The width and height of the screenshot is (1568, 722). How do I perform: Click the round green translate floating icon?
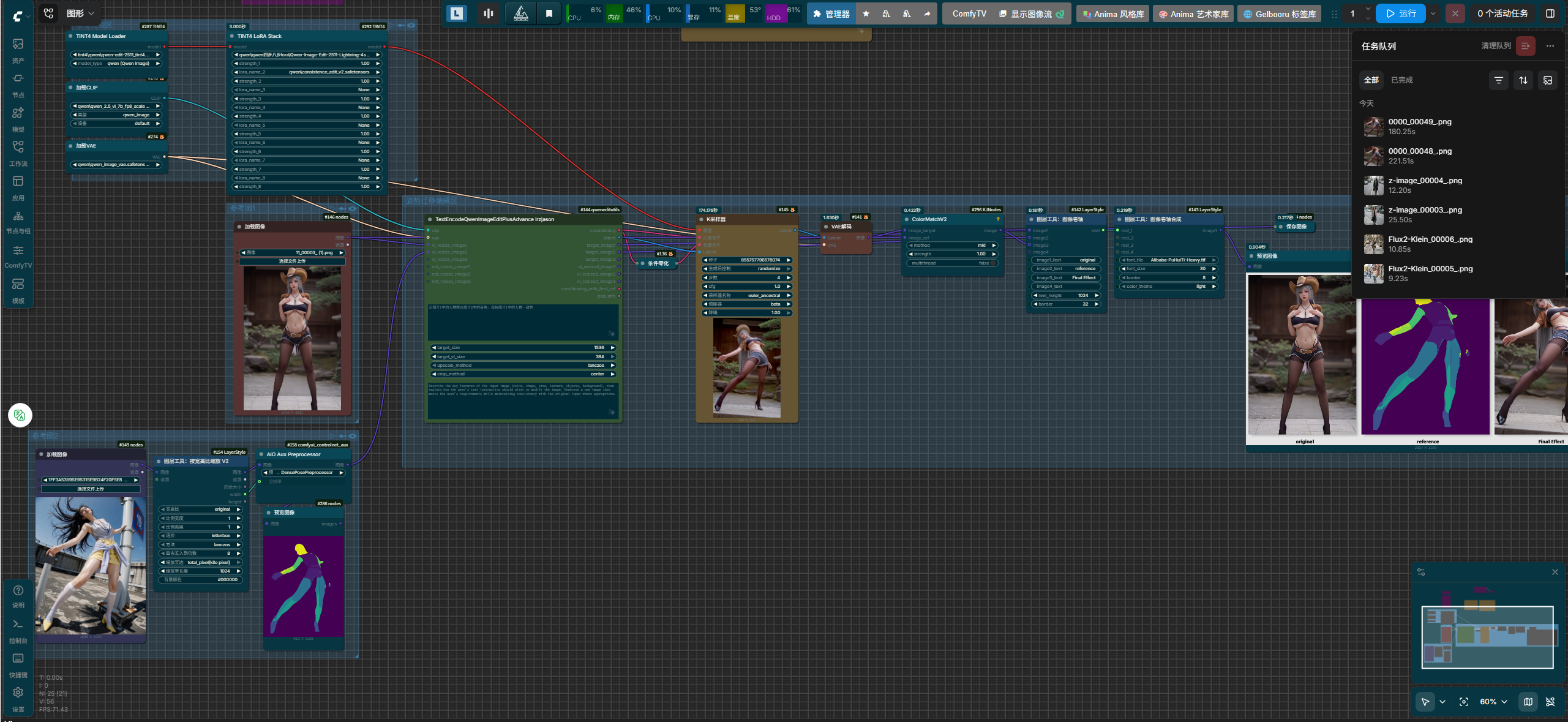tap(20, 415)
